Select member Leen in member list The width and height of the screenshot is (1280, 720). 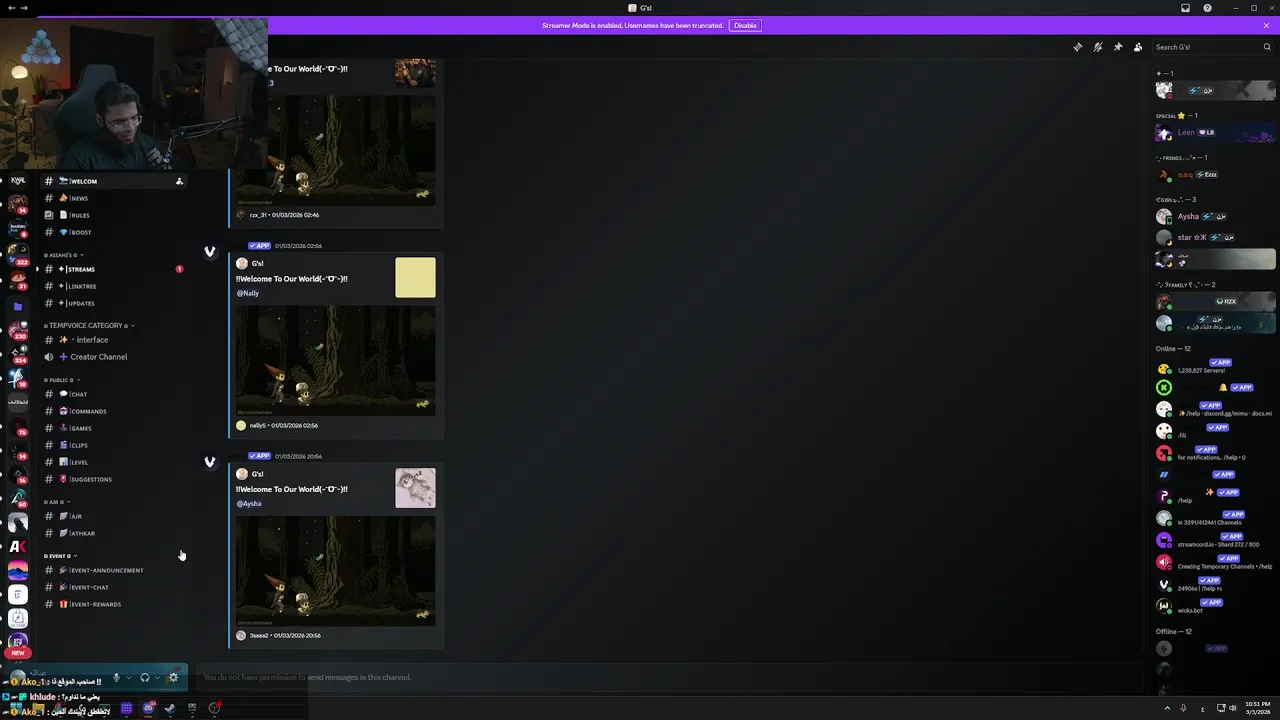(1215, 133)
